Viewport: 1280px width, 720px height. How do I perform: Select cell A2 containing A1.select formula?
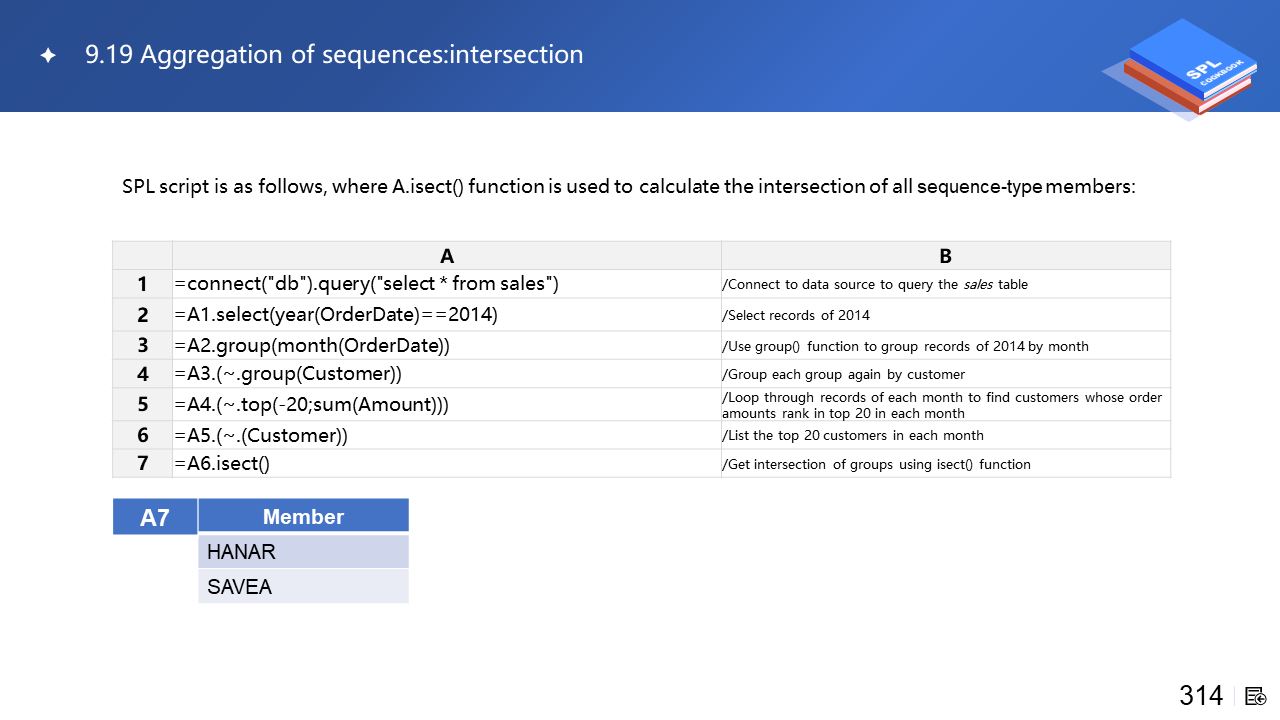point(446,315)
